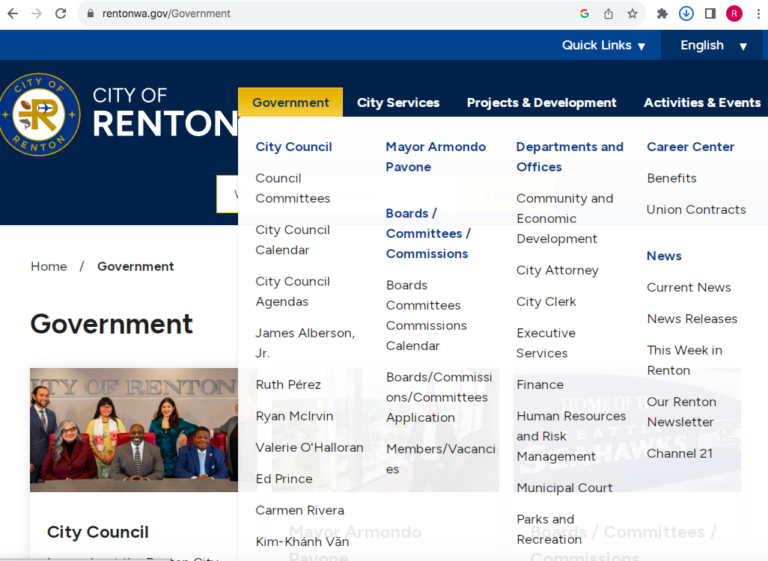Screen dimensions: 768x561
Task: Expand the Quick Links dropdown
Action: pos(603,45)
